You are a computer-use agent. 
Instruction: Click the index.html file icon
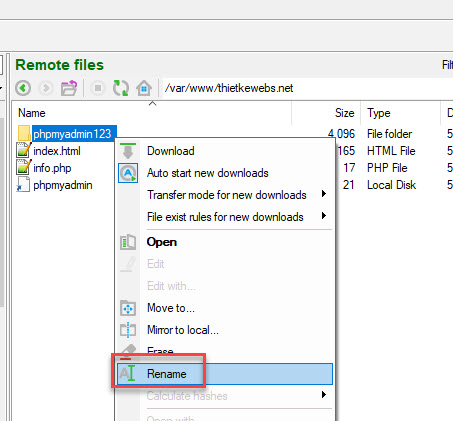click(x=24, y=150)
